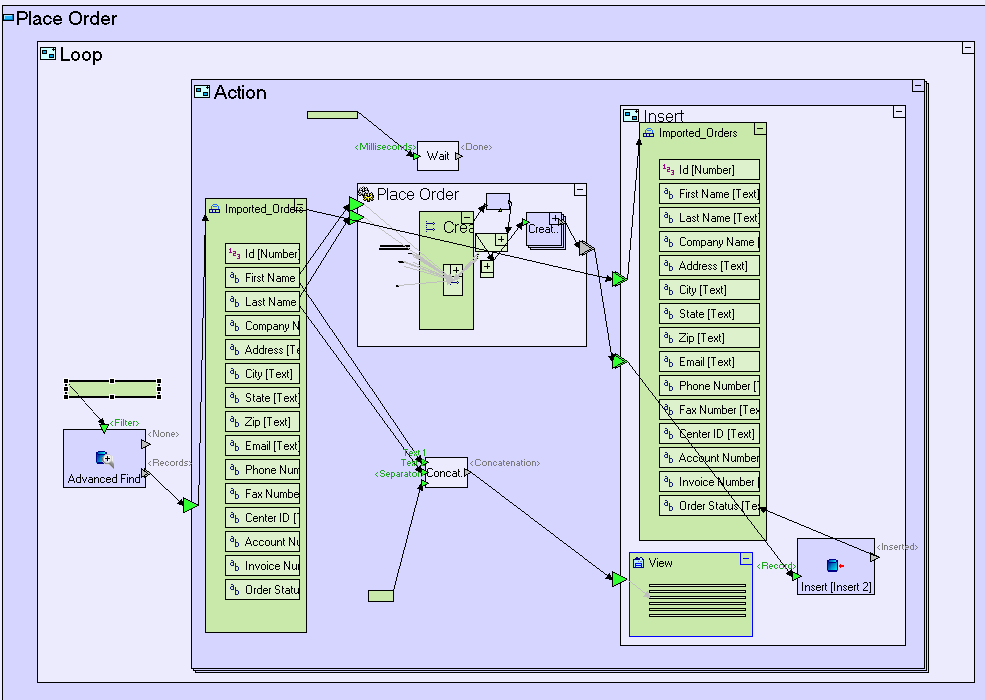Image resolution: width=985 pixels, height=700 pixels.
Task: Click the Loop container icon
Action: click(x=48, y=53)
